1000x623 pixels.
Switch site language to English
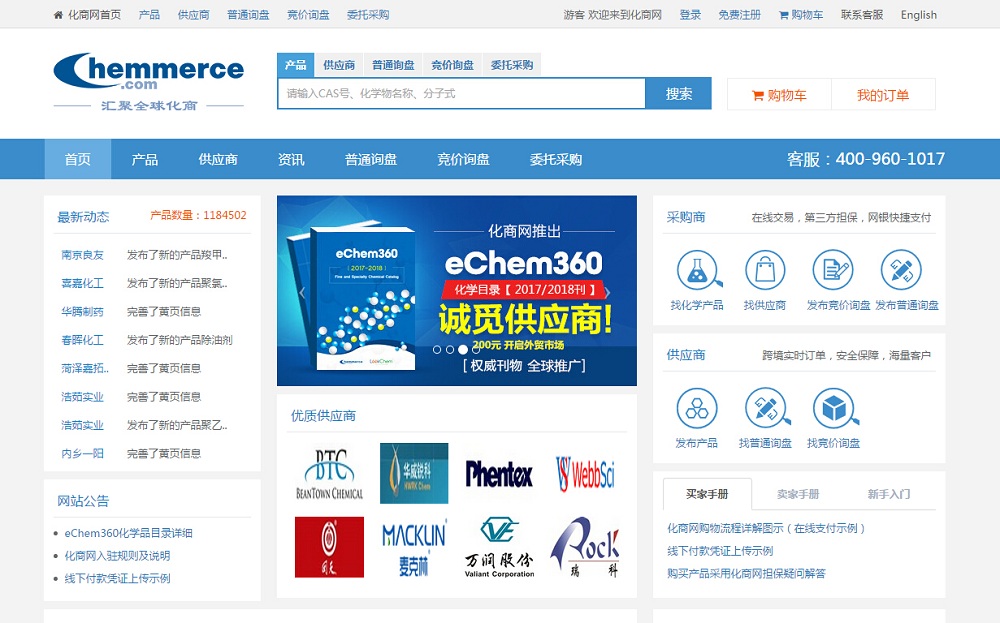[x=919, y=15]
